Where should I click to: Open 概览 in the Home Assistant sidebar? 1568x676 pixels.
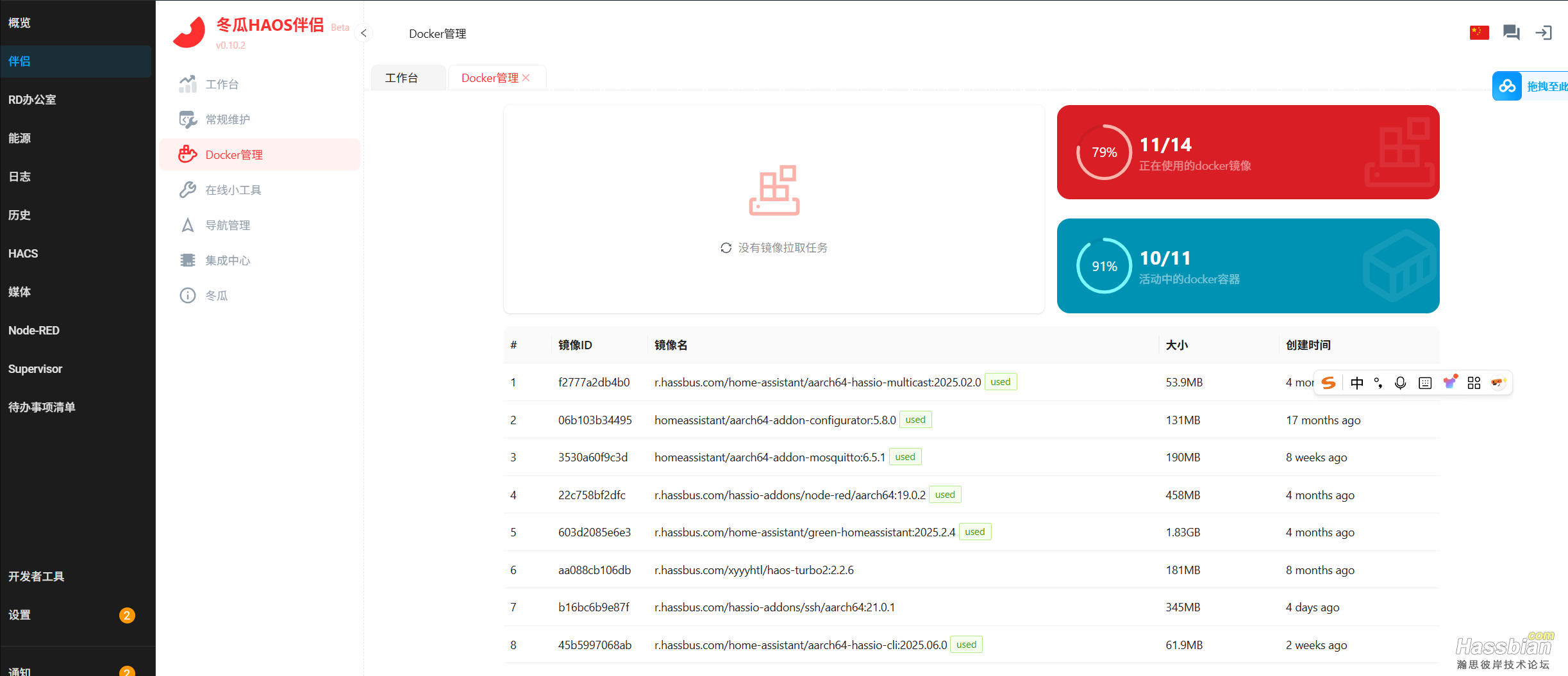76,22
